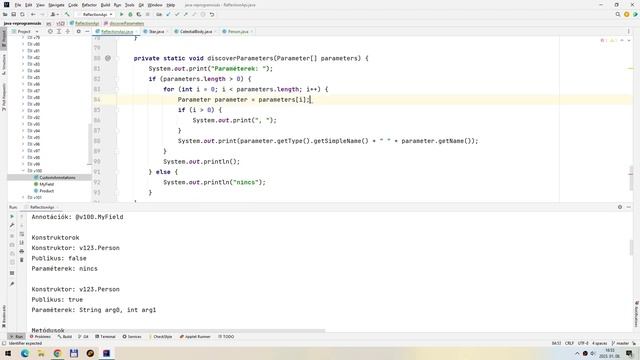Click the Select Opened File target icon
This screenshot has width=640, height=360.
(x=50, y=31)
